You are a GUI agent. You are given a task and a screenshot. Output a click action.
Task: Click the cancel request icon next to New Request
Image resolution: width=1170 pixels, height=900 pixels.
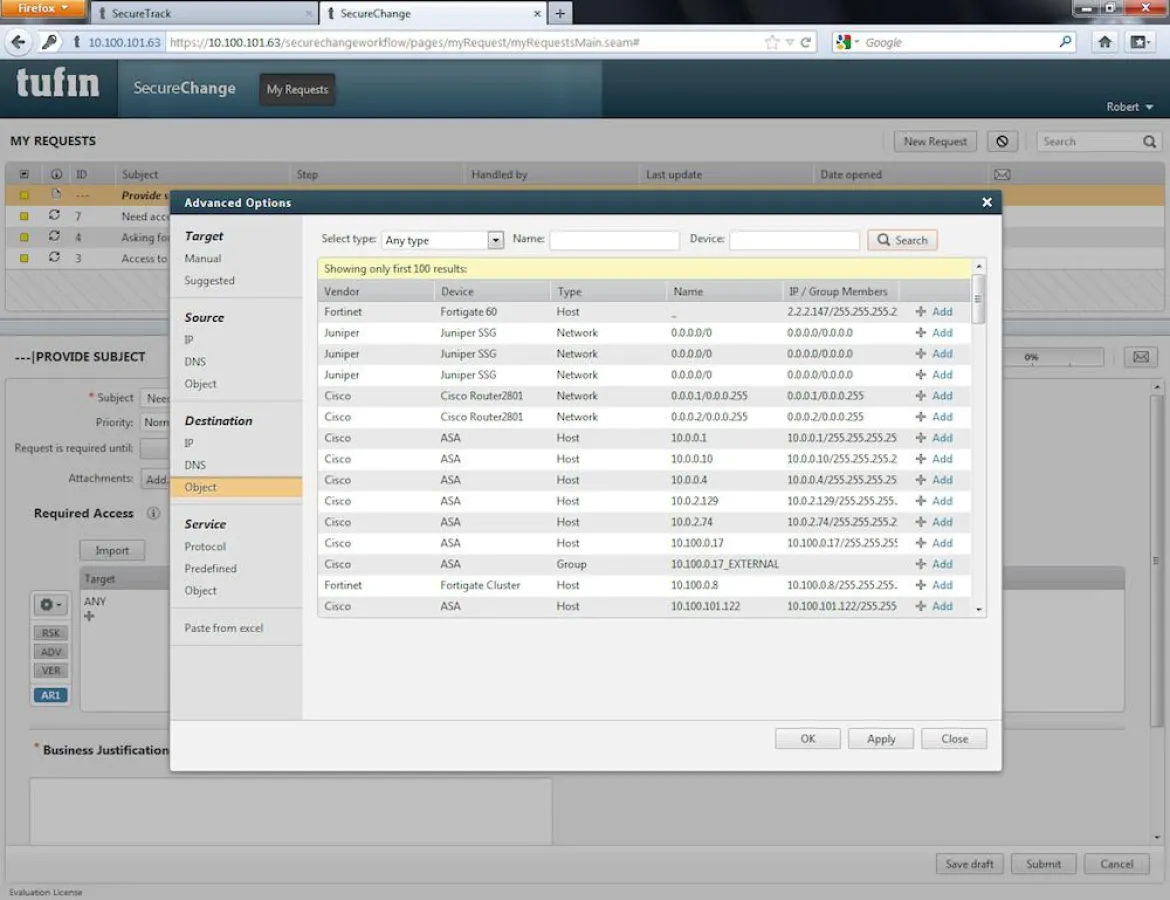(x=1002, y=142)
